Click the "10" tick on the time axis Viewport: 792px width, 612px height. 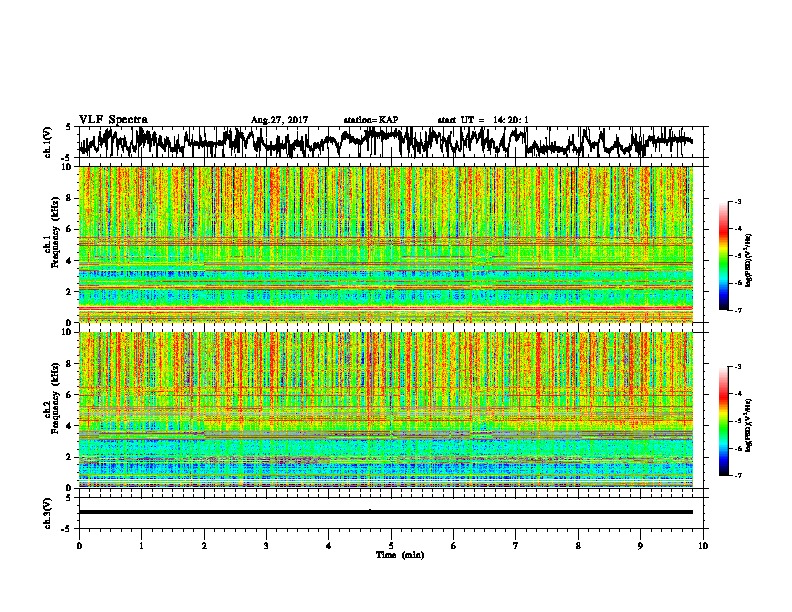tap(703, 546)
